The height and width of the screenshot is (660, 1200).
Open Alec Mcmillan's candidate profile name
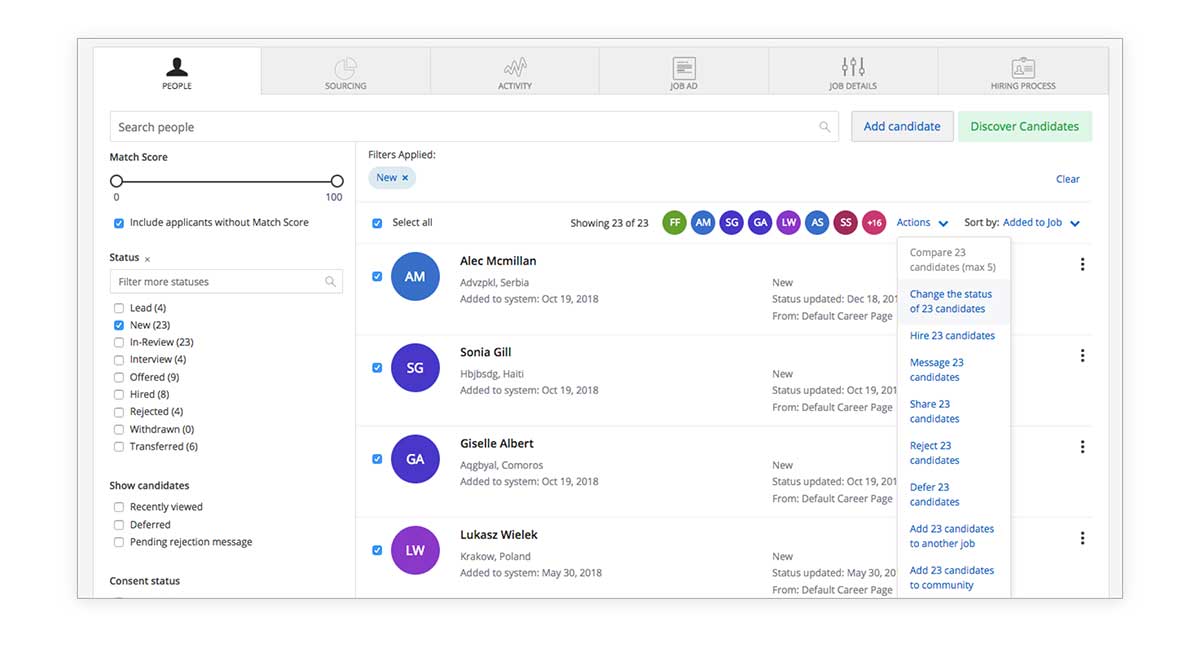[x=498, y=261]
